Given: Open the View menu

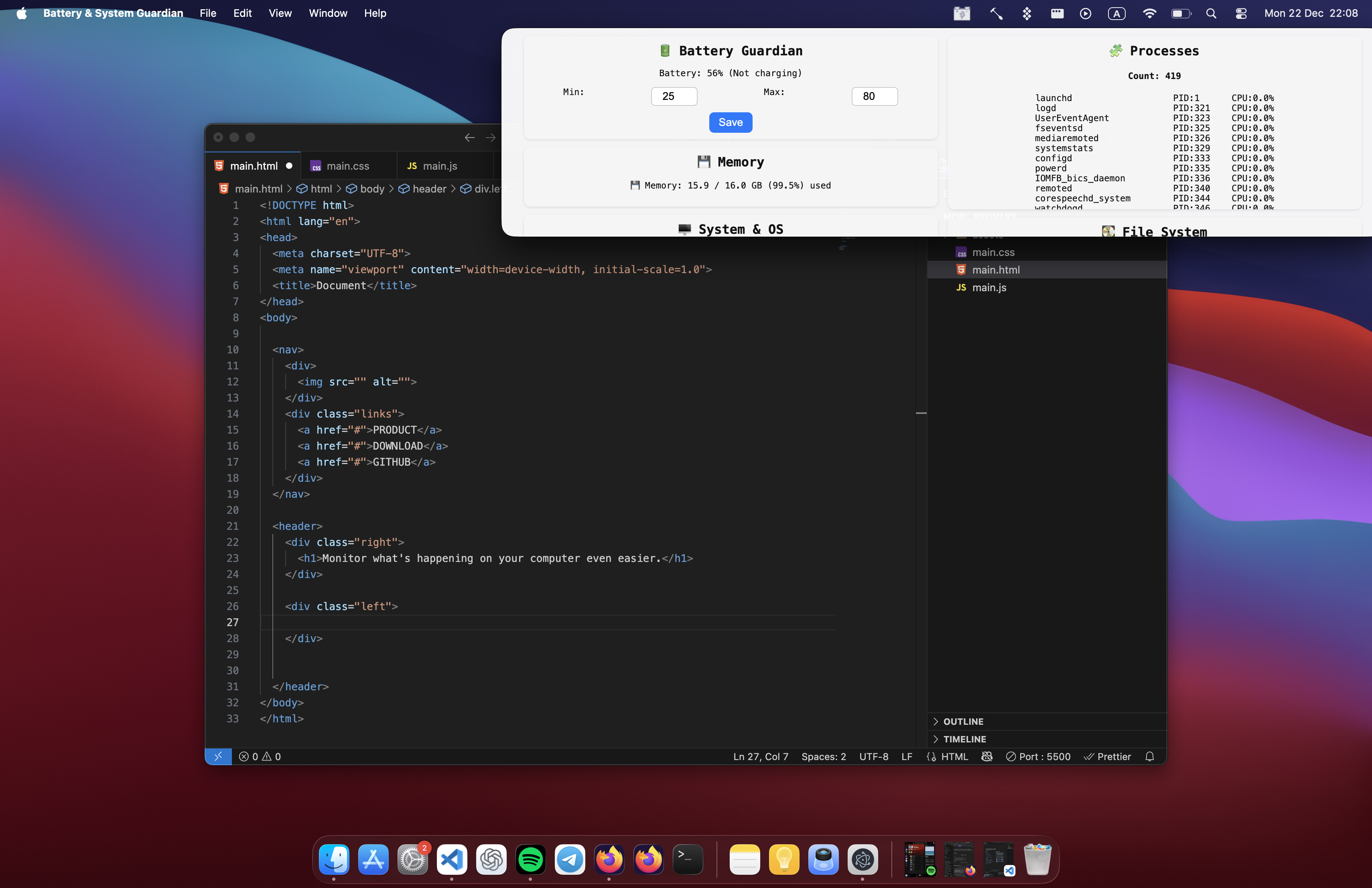Looking at the screenshot, I should pos(280,13).
